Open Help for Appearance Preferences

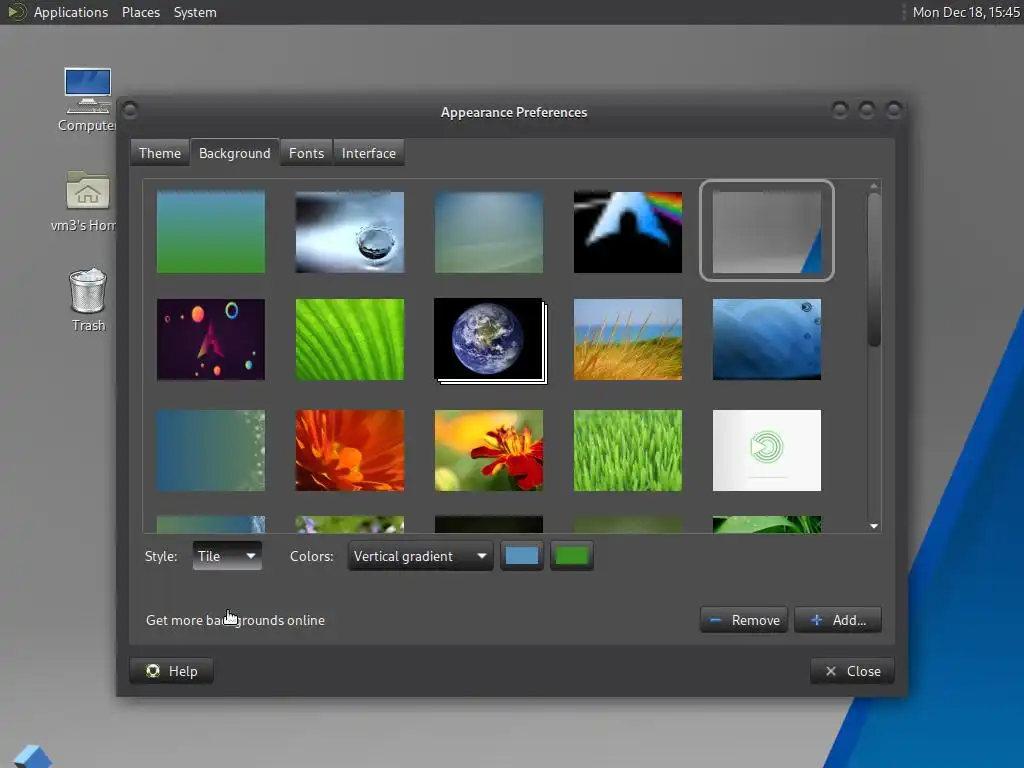(172, 671)
